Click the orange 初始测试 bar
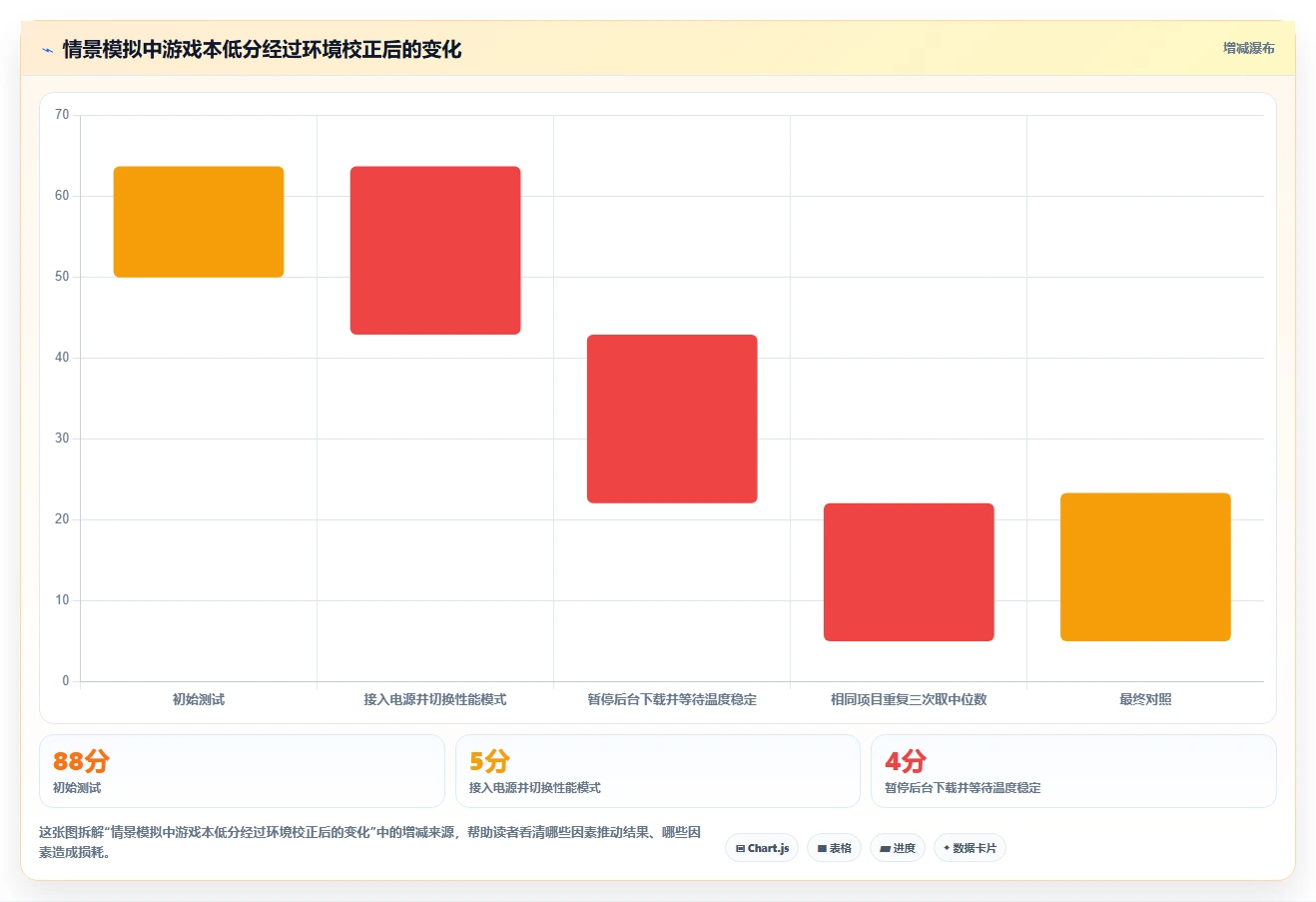Image resolution: width=1316 pixels, height=902 pixels. [x=199, y=222]
